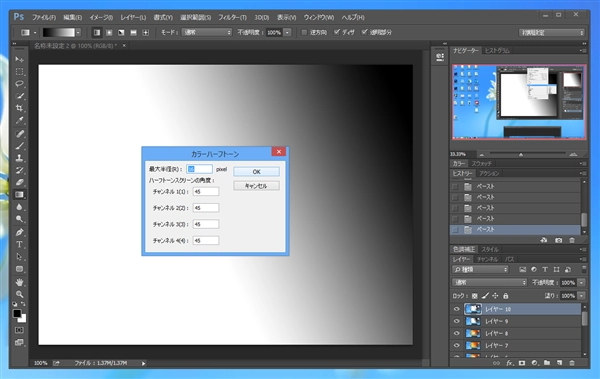Screen dimensions: 600x379
Task: Select the Dodge tool
Action: click(x=19, y=219)
